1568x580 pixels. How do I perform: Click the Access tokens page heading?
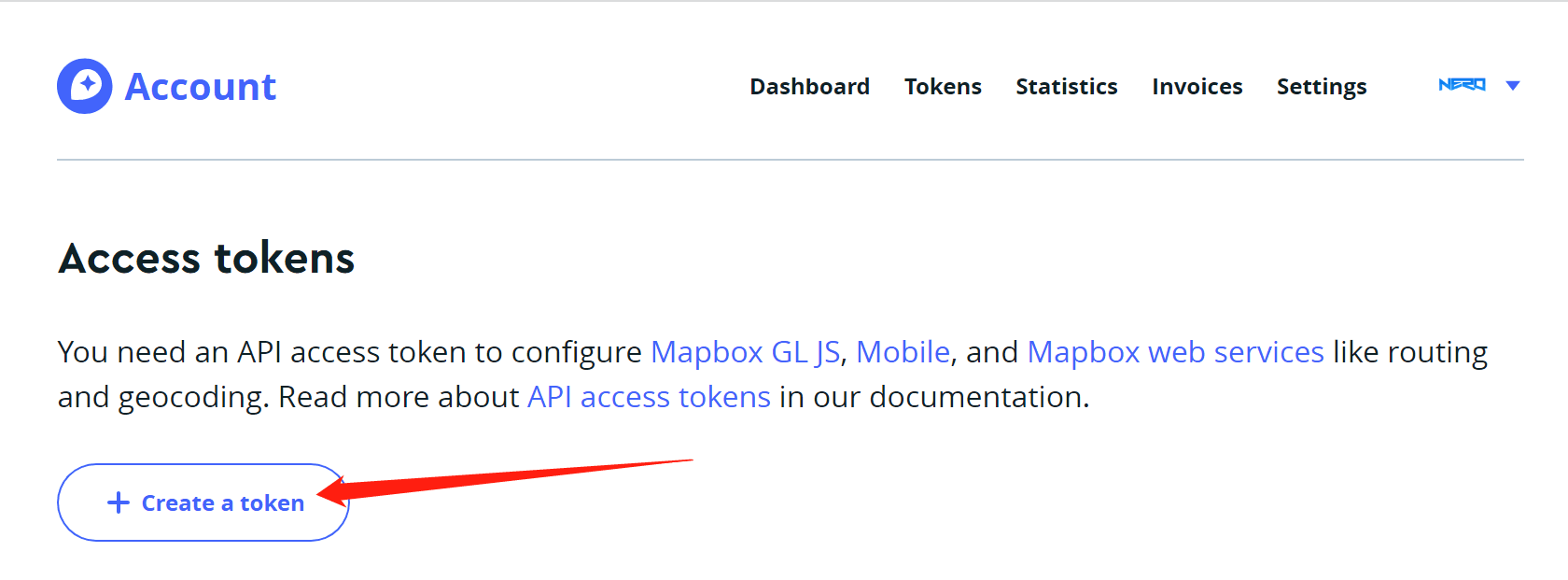206,258
